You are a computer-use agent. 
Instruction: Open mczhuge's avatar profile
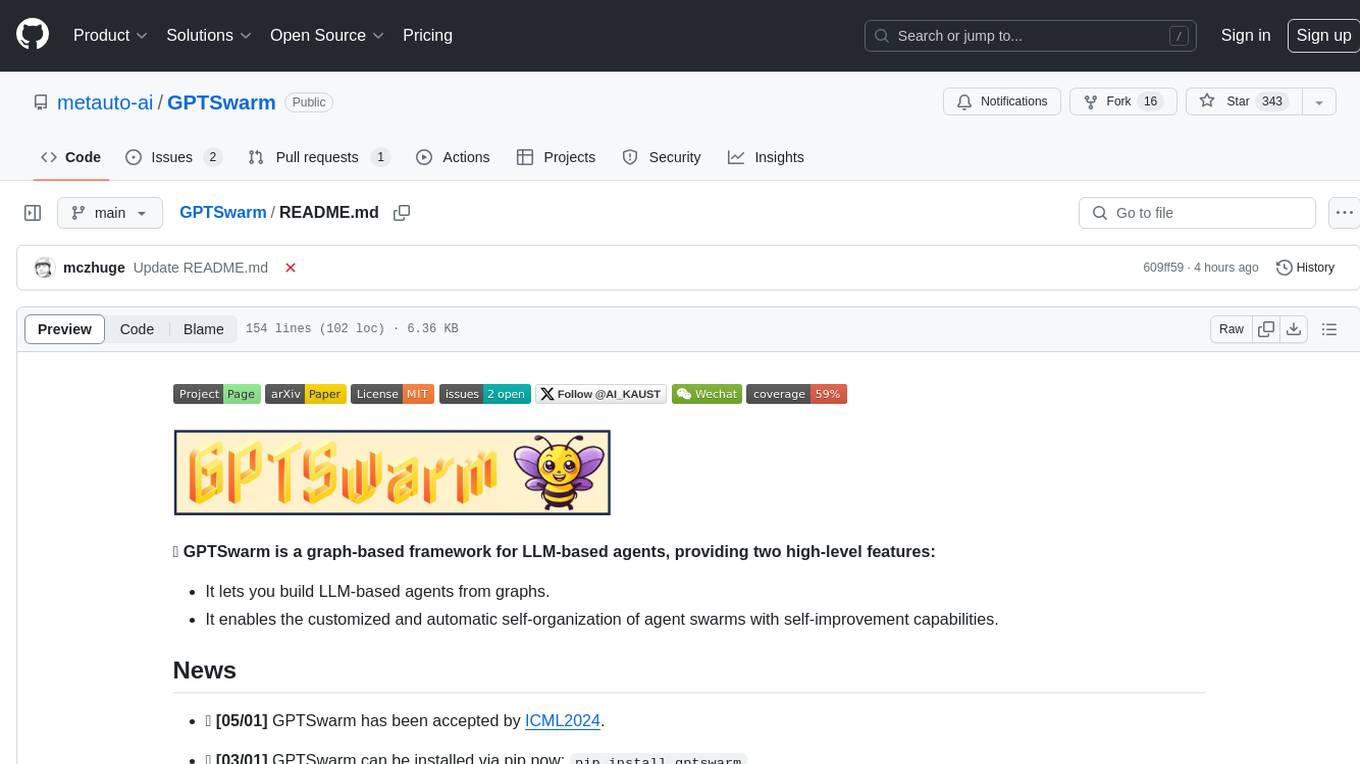click(44, 268)
